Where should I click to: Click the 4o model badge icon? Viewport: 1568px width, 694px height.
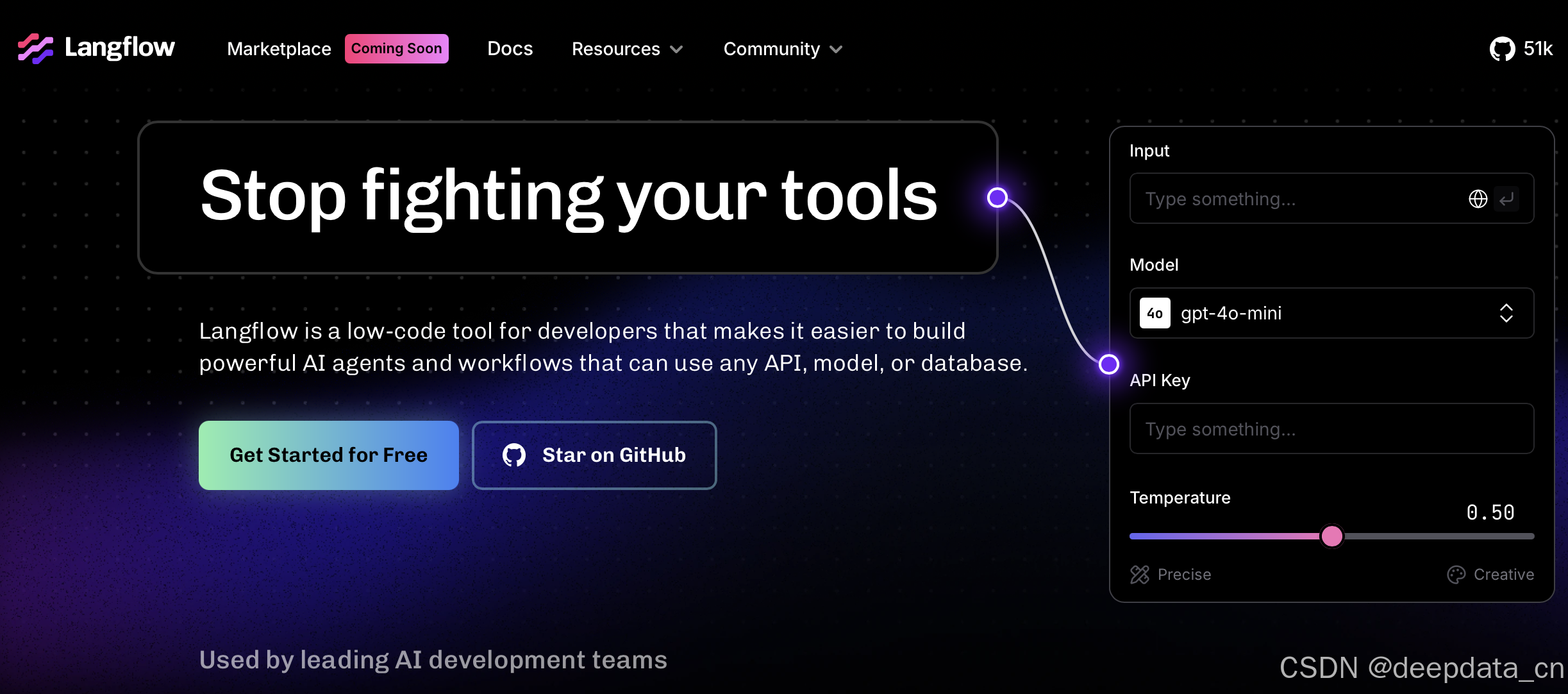(x=1155, y=313)
